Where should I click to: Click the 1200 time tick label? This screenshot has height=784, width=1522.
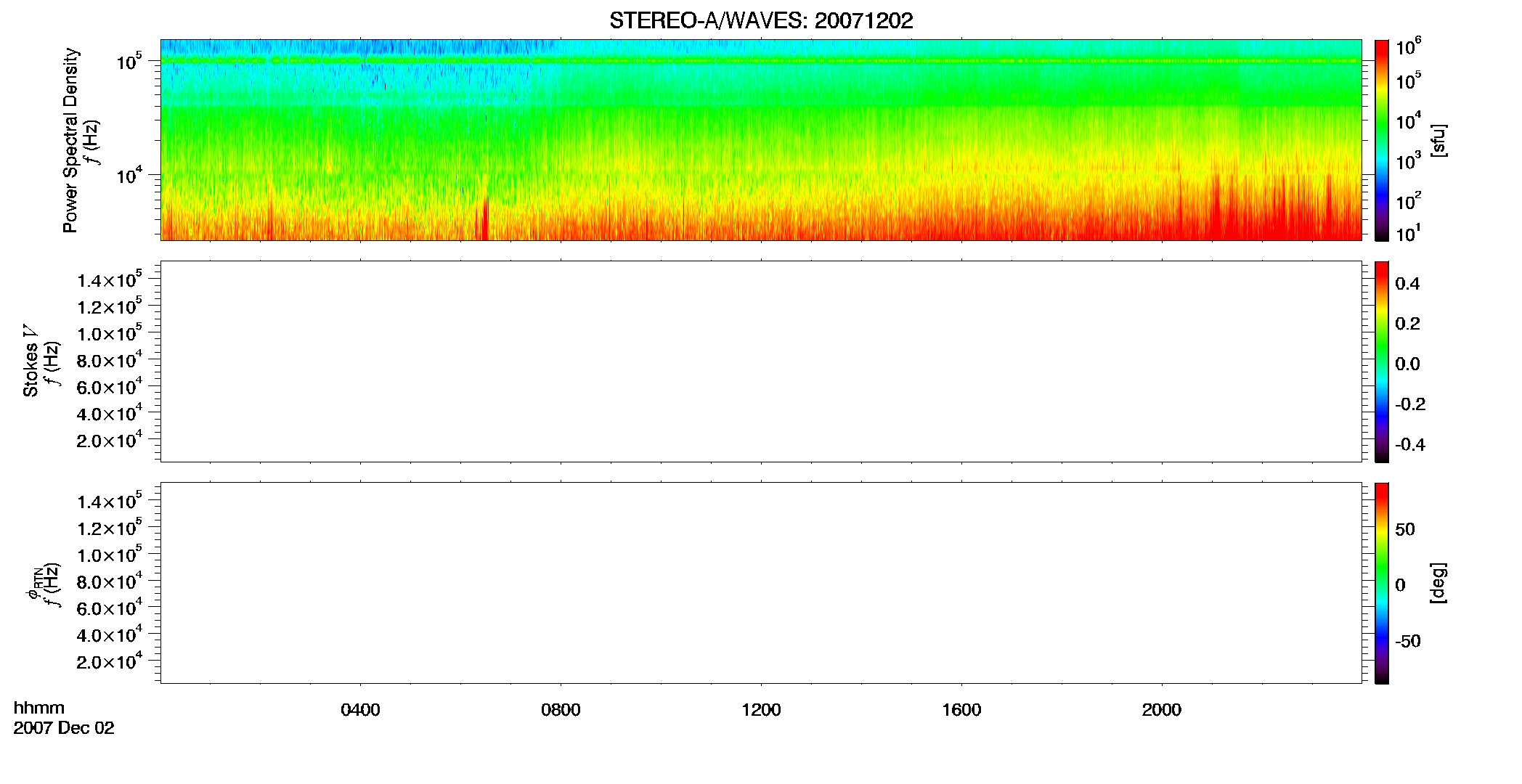[761, 710]
